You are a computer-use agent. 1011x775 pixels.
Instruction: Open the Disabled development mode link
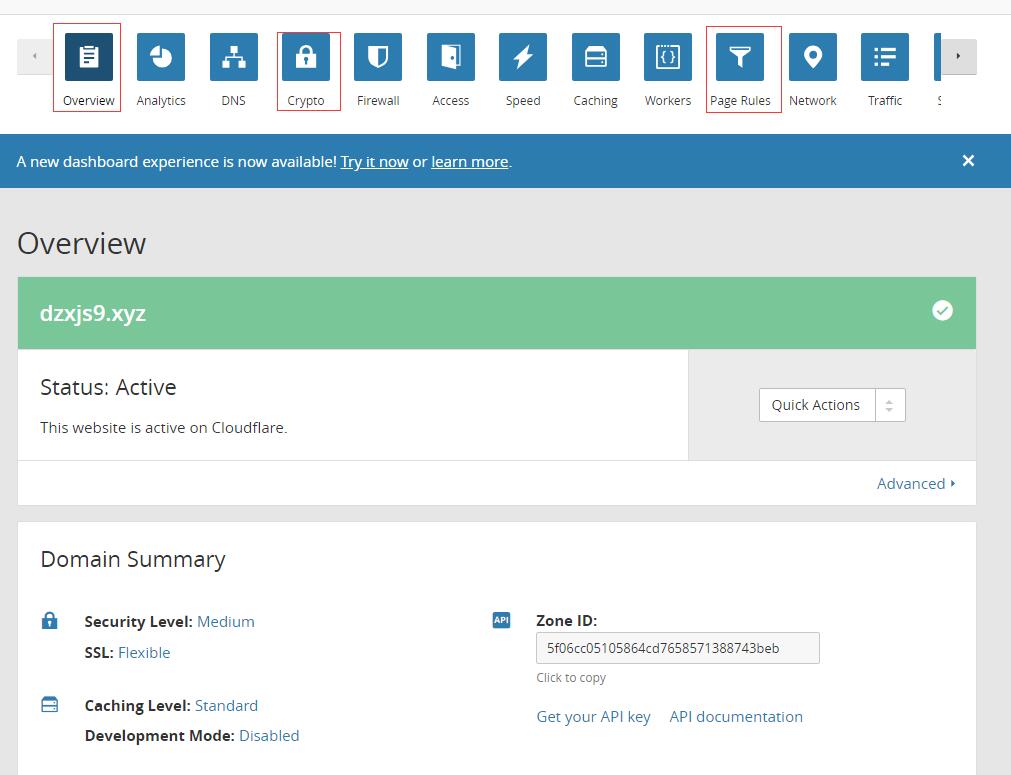point(269,736)
